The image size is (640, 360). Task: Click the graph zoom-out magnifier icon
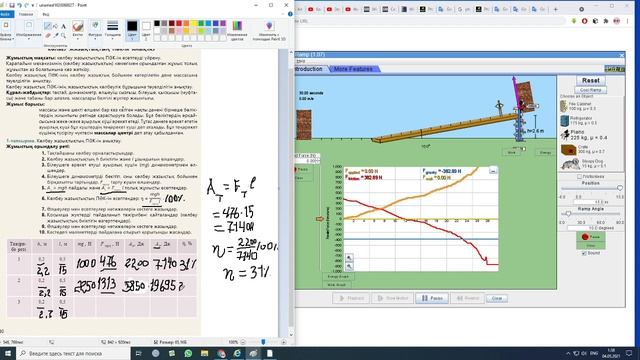point(349,266)
